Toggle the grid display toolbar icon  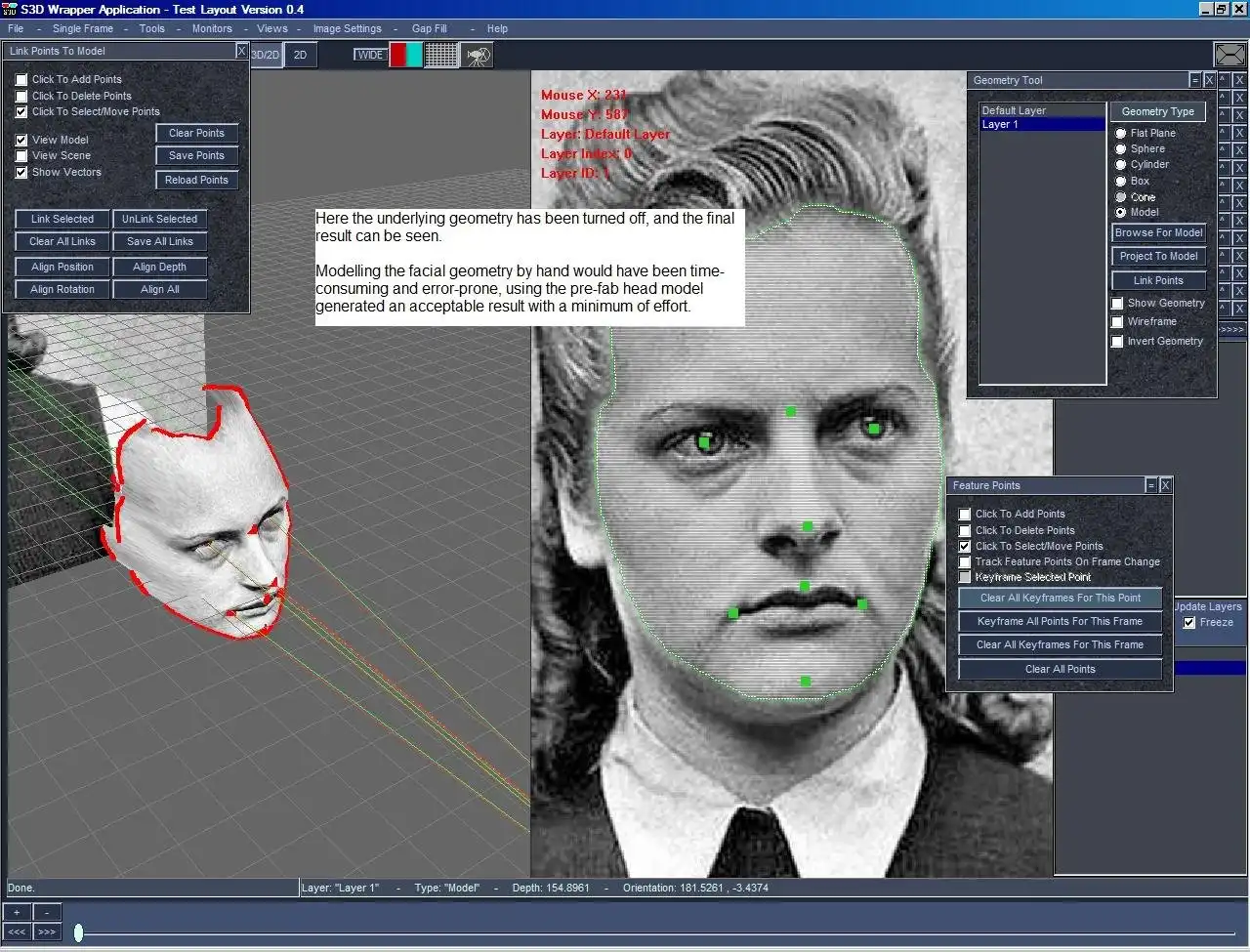[x=440, y=55]
